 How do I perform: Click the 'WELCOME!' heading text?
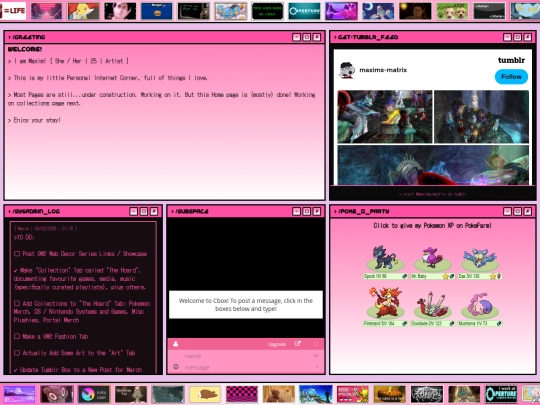25,49
